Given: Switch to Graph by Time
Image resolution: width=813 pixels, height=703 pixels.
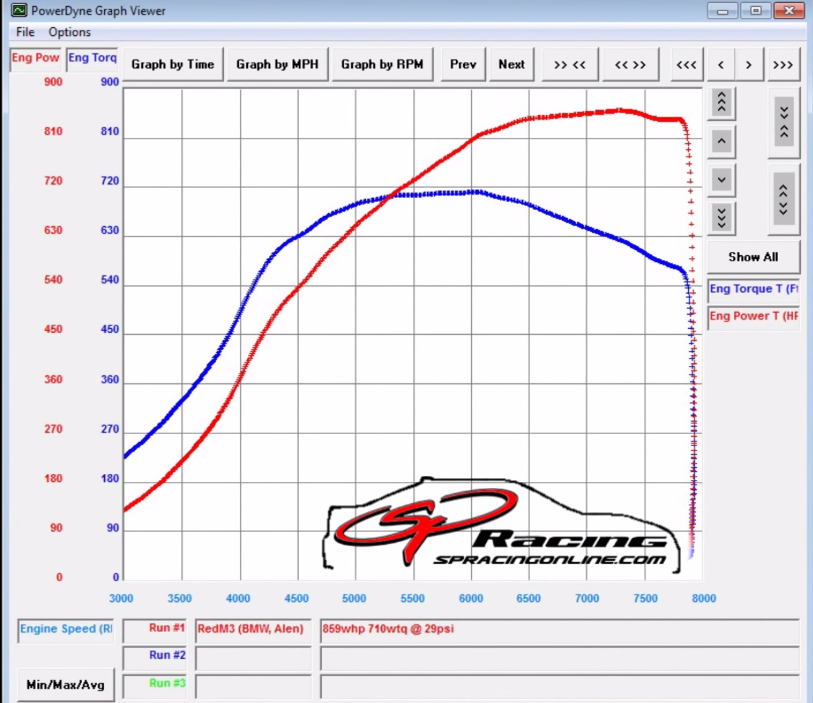Looking at the screenshot, I should [x=173, y=64].
